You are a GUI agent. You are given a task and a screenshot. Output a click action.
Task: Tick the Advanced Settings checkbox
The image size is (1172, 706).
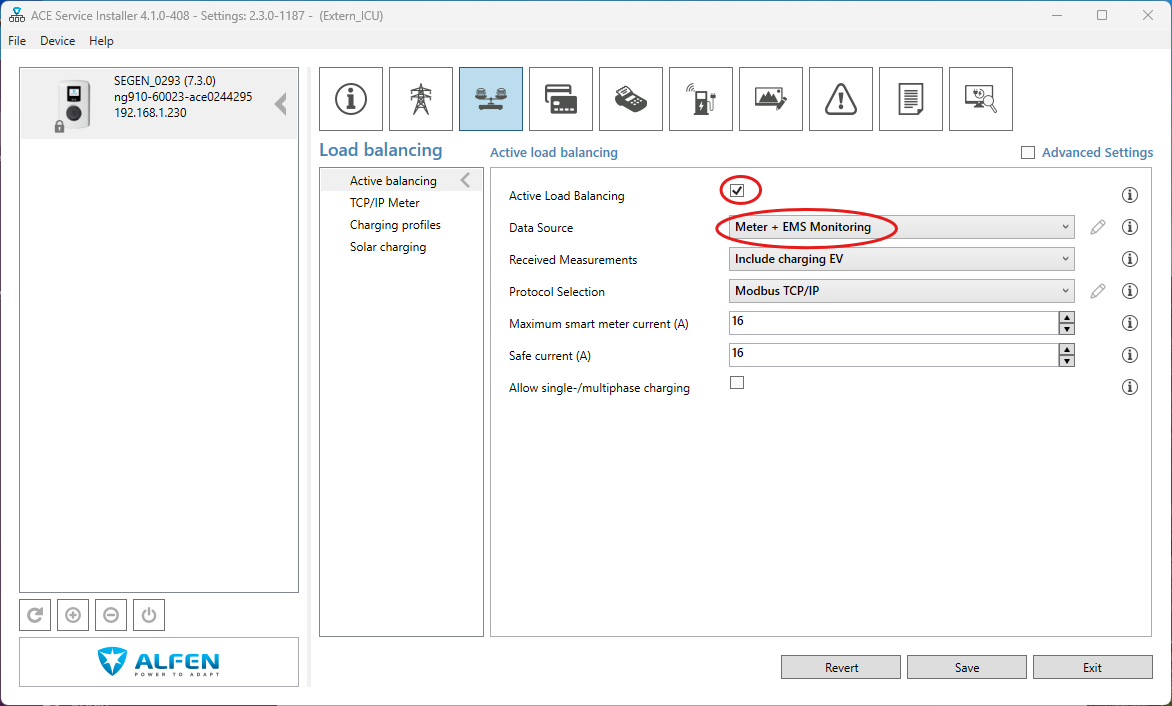1028,153
